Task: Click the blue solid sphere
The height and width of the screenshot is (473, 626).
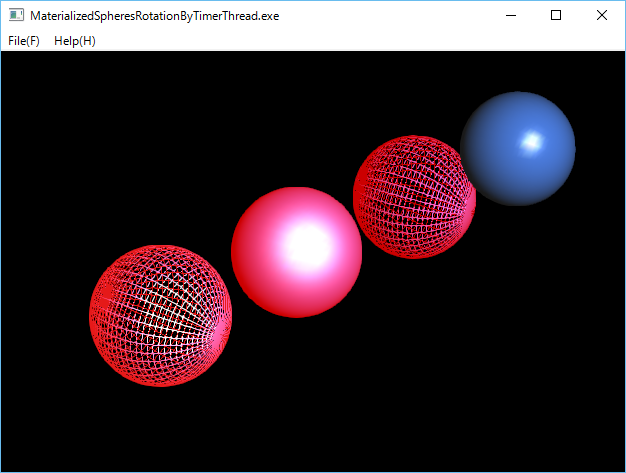Action: tap(518, 148)
